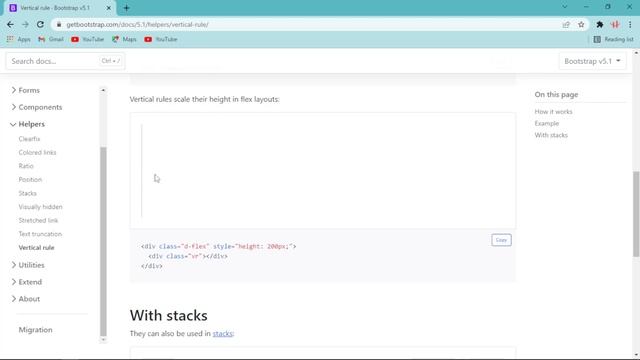The image size is (640, 360).
Task: Open the Position helper page
Action: coord(30,180)
